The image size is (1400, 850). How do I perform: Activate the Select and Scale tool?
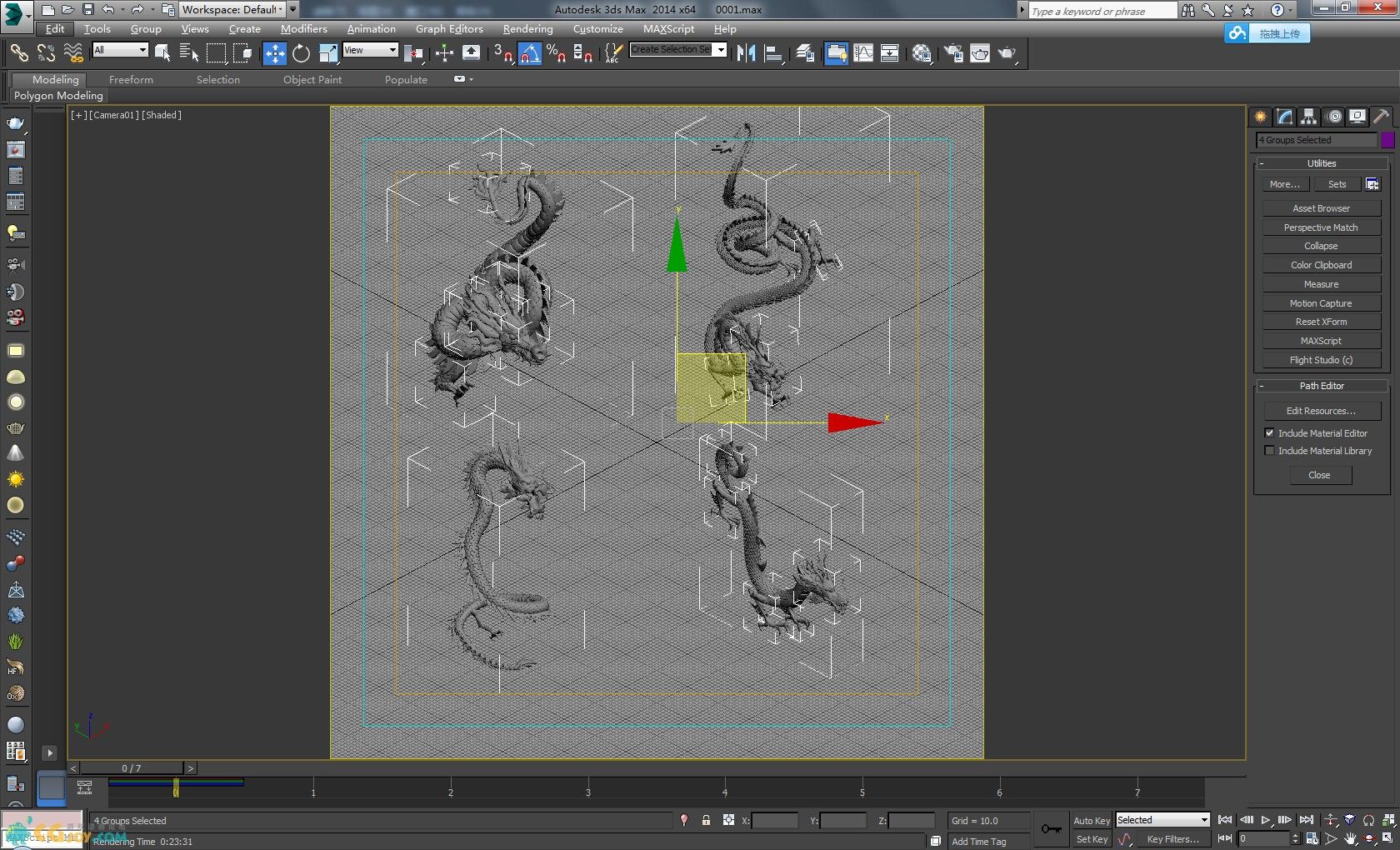pyautogui.click(x=327, y=53)
